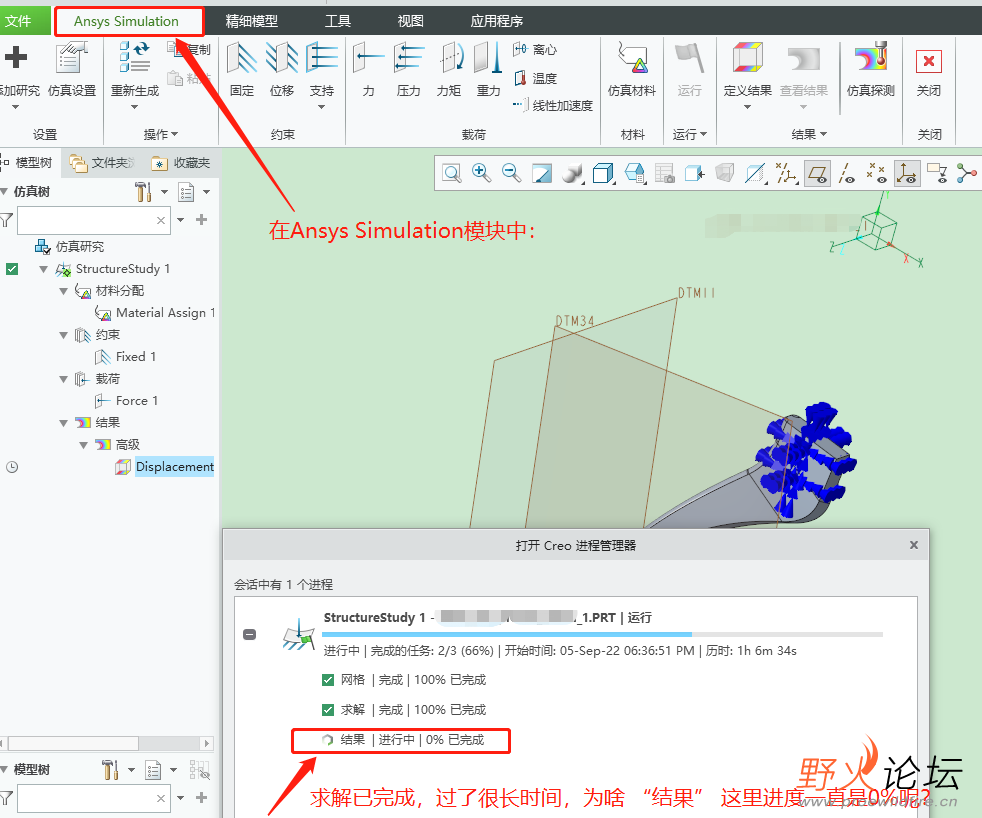
Task: Open the 工具 ribbon tab
Action: click(338, 21)
